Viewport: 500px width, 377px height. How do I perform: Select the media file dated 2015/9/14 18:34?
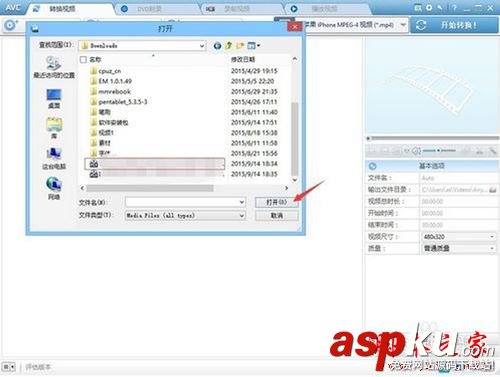[155, 164]
